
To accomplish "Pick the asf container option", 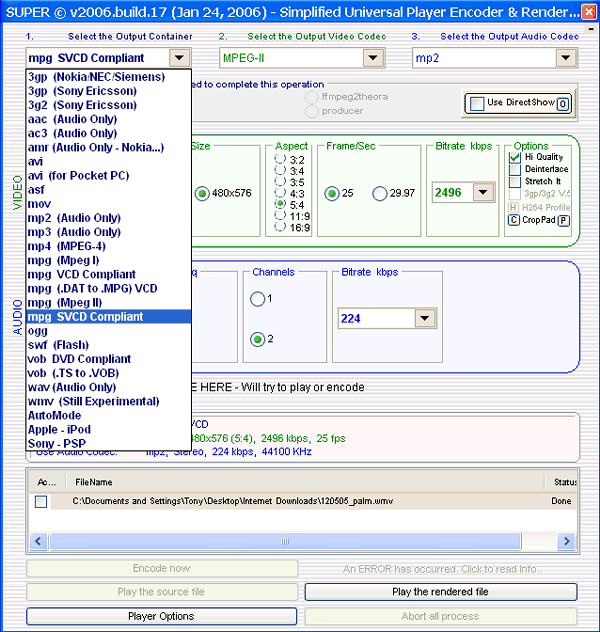I will [x=108, y=190].
